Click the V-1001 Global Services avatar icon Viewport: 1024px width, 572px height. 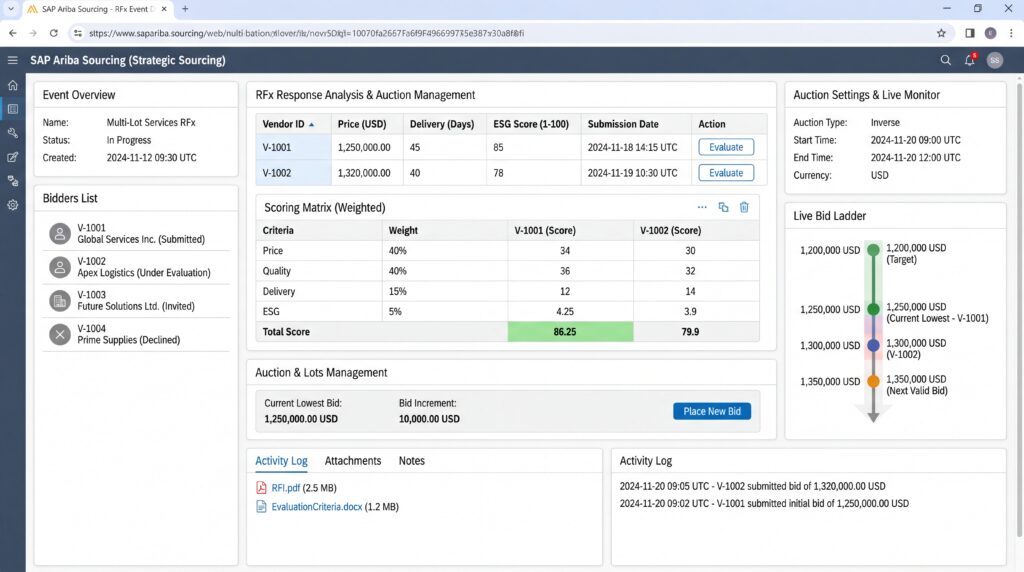(x=60, y=234)
